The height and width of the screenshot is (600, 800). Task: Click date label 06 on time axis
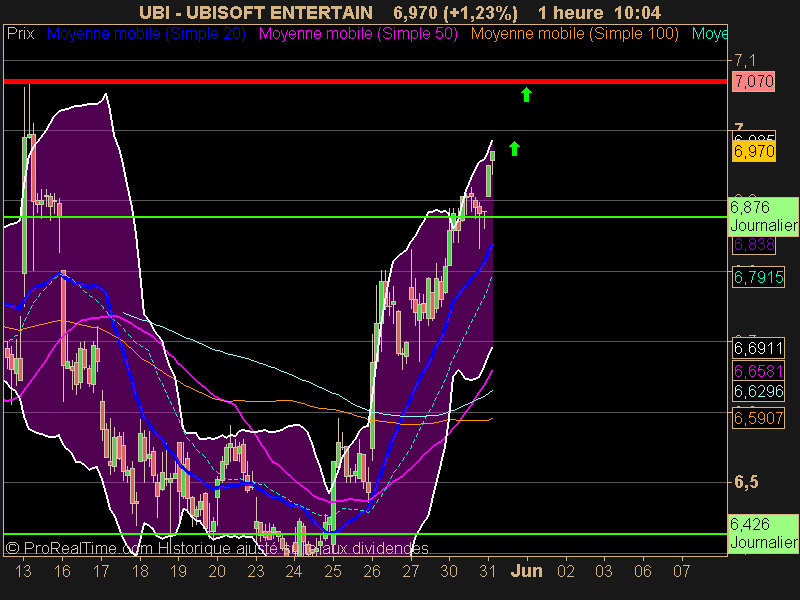[643, 571]
